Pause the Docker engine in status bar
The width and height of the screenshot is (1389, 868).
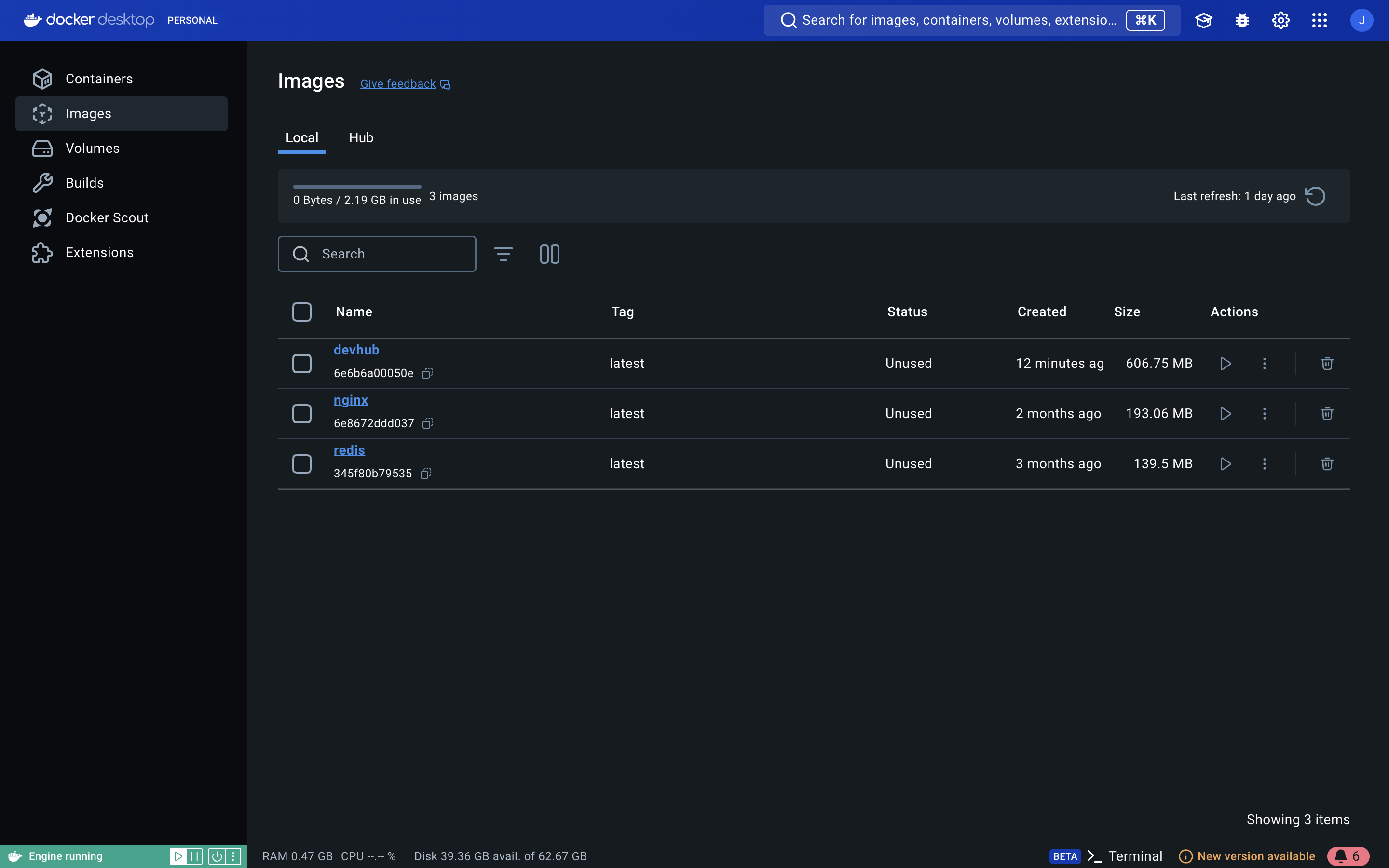coord(194,856)
